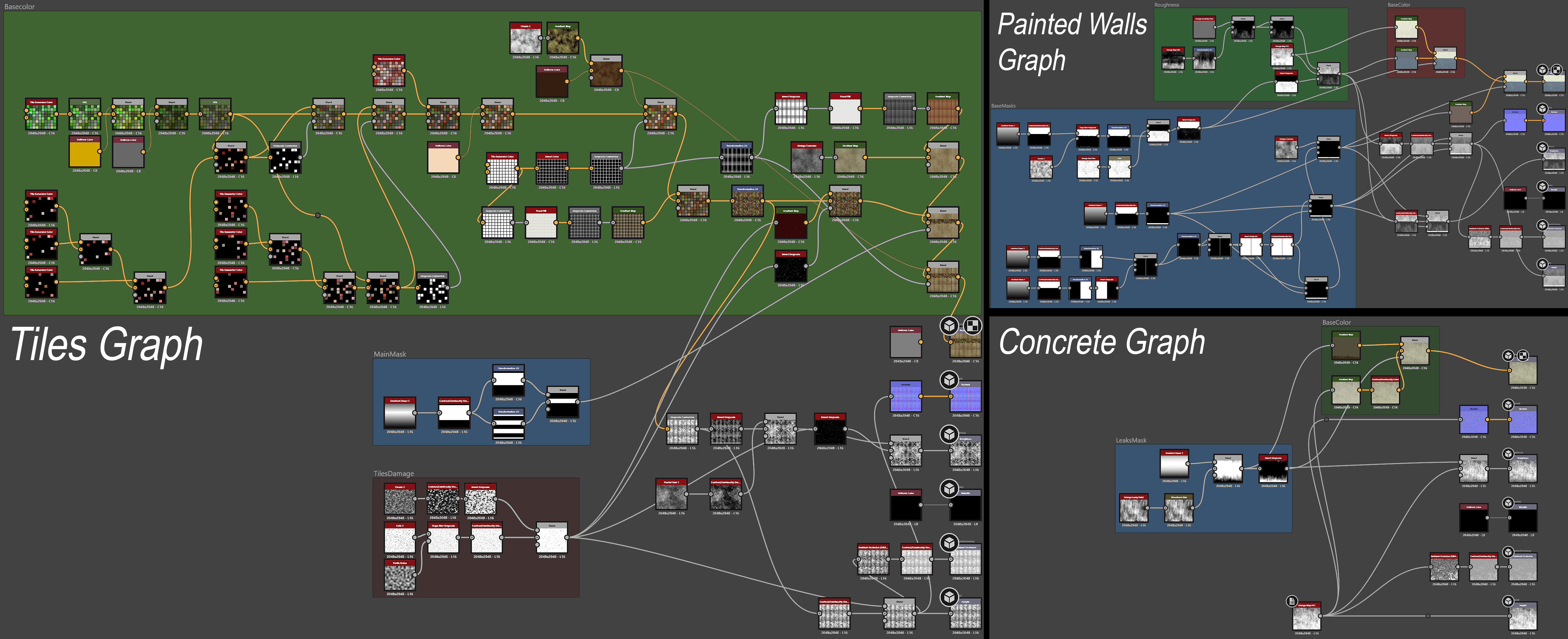Select Ambient Occlusion (HBAO) node in Tiles graph
The image size is (1568, 639).
click(874, 559)
